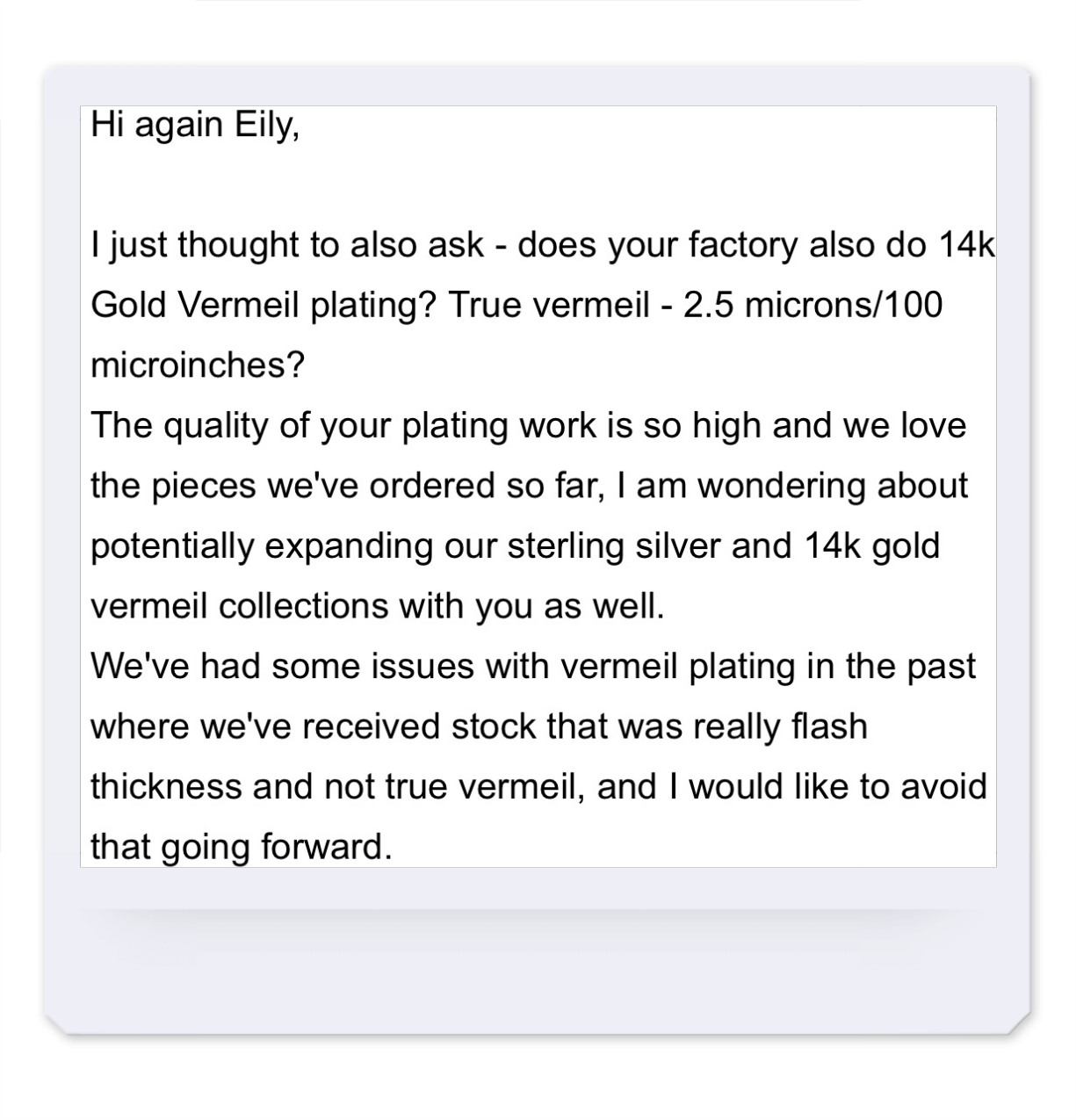The width and height of the screenshot is (1076, 1120).
Task: Click the word "microinches?"
Action: [198, 365]
